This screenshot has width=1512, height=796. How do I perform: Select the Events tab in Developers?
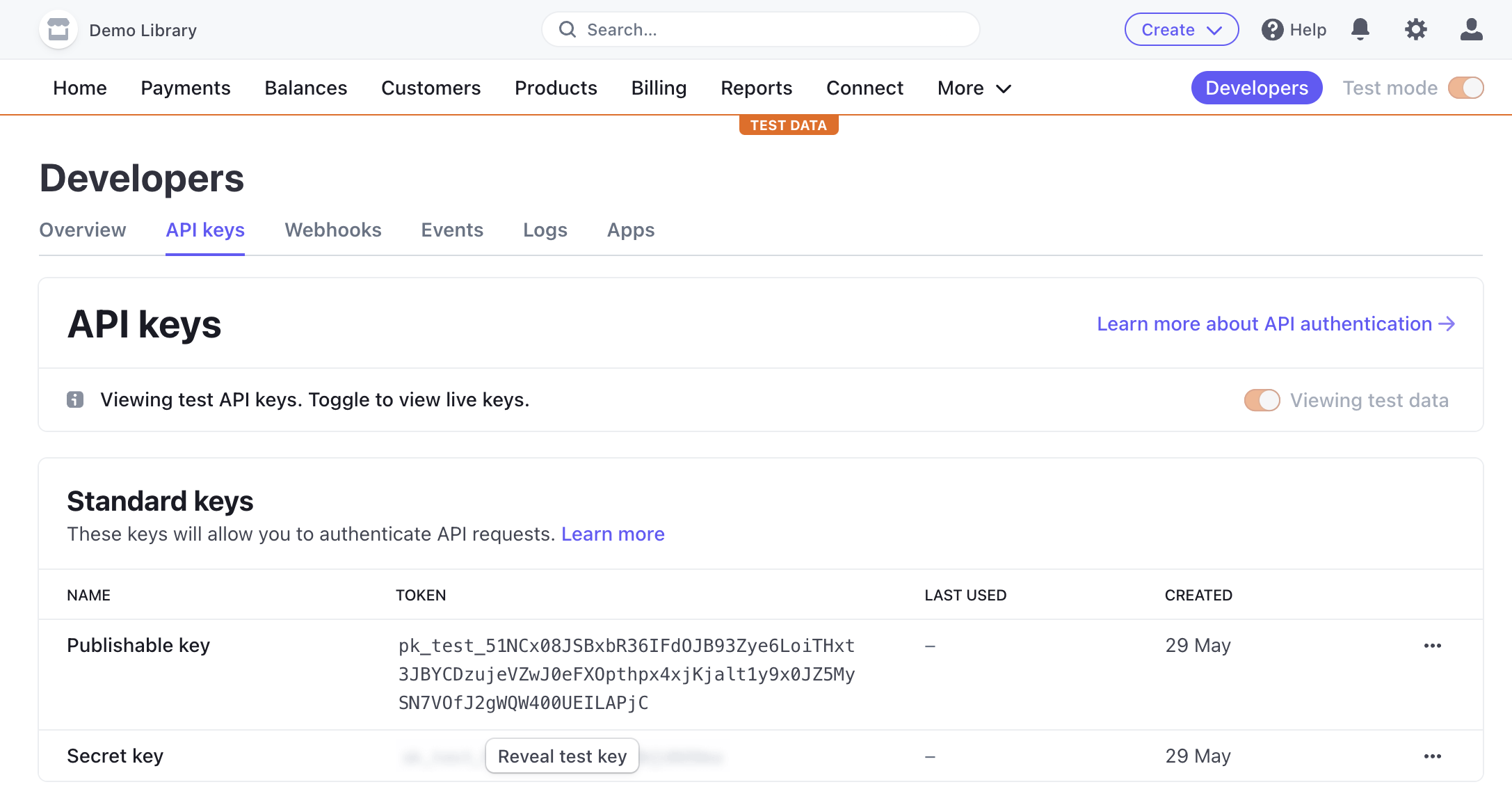[453, 230]
